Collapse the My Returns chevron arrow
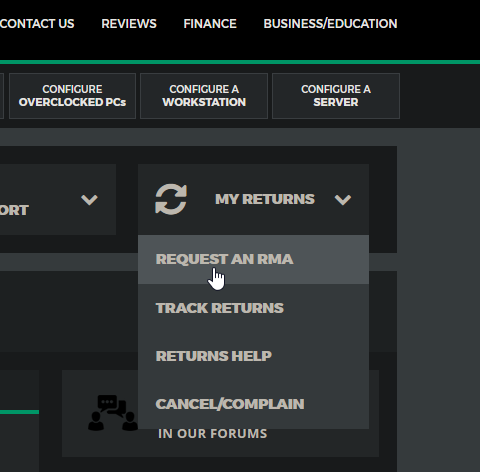480x472 pixels. click(x=343, y=200)
